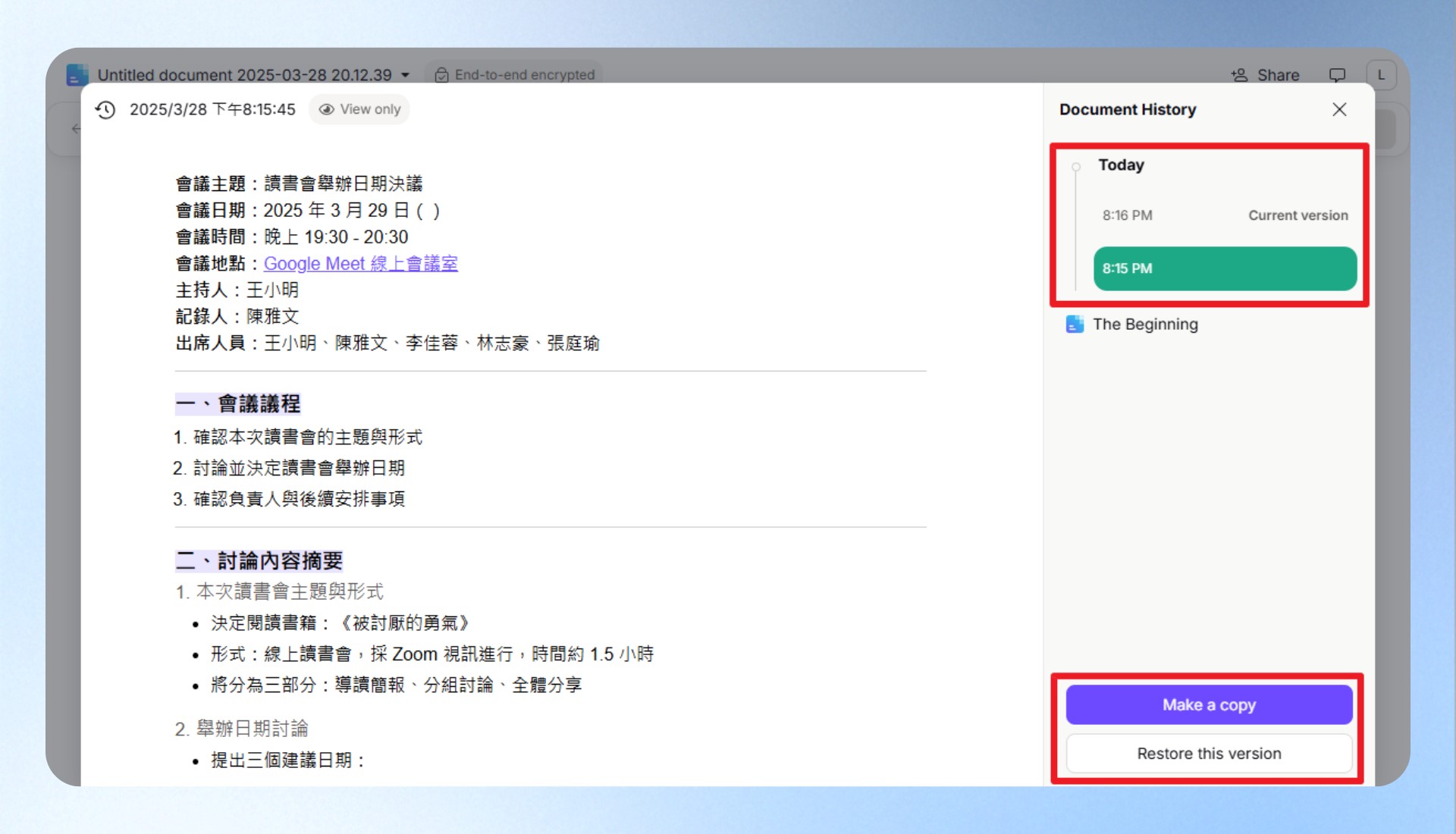1456x834 pixels.
Task: Open the comments speech bubble icon
Action: click(1337, 75)
